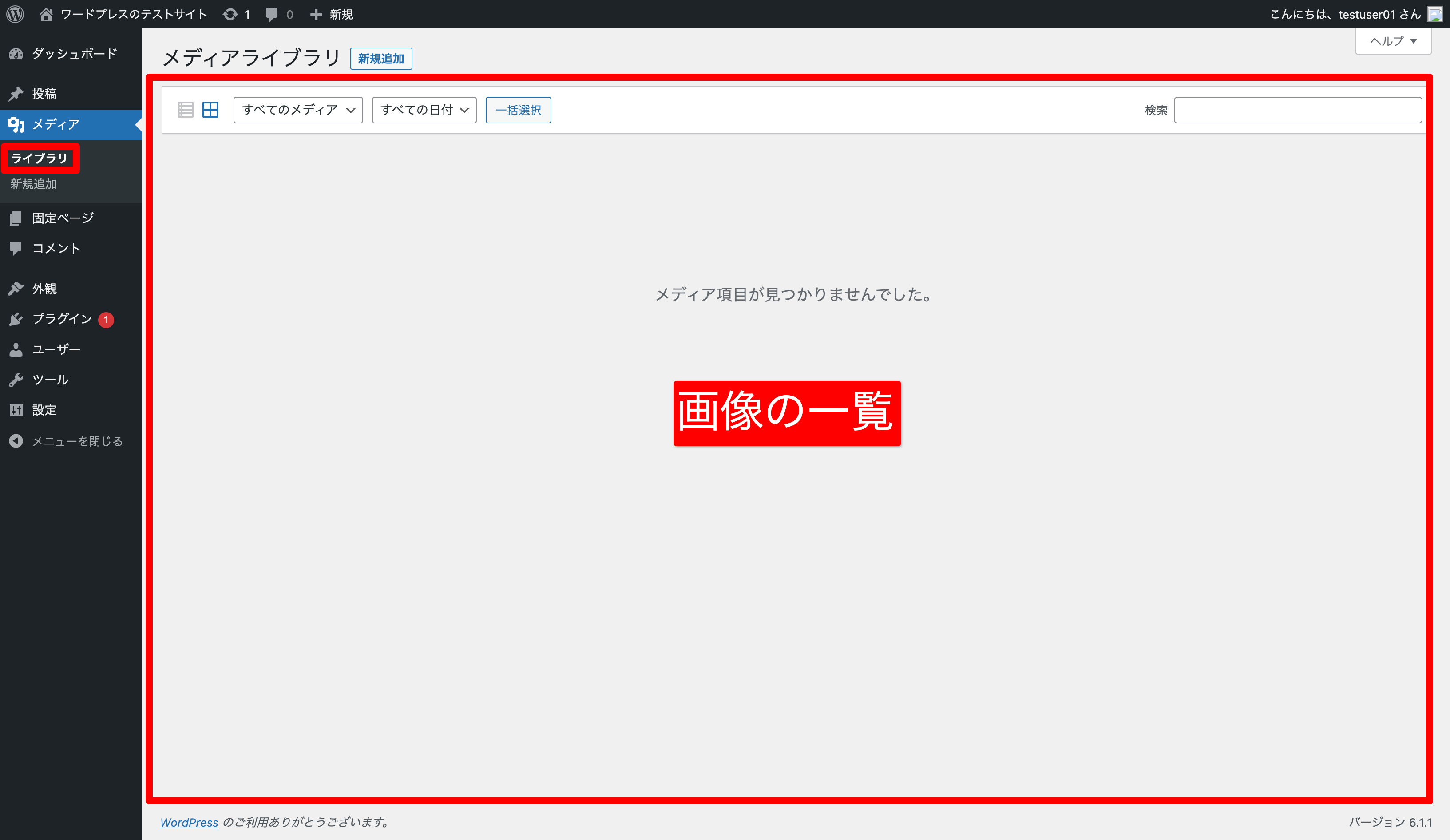Click the comment bubble icon in sidebar

(x=16, y=248)
